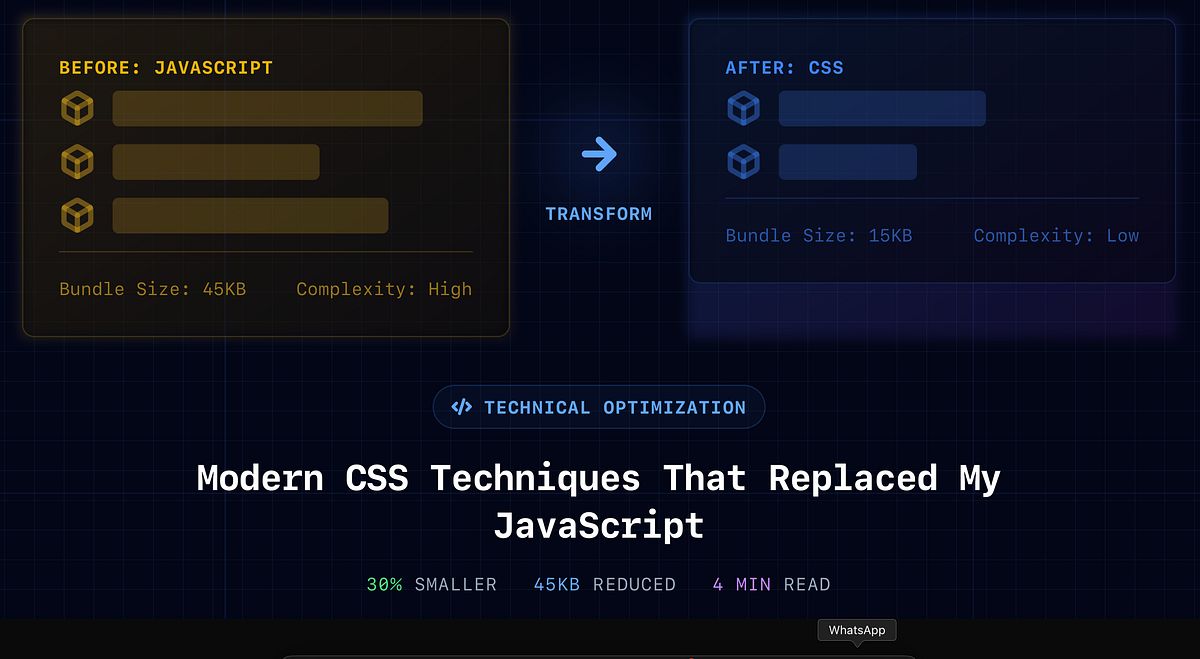Toggle the Before: JavaScript comparison panel
This screenshot has width=1200, height=659.
tap(265, 177)
